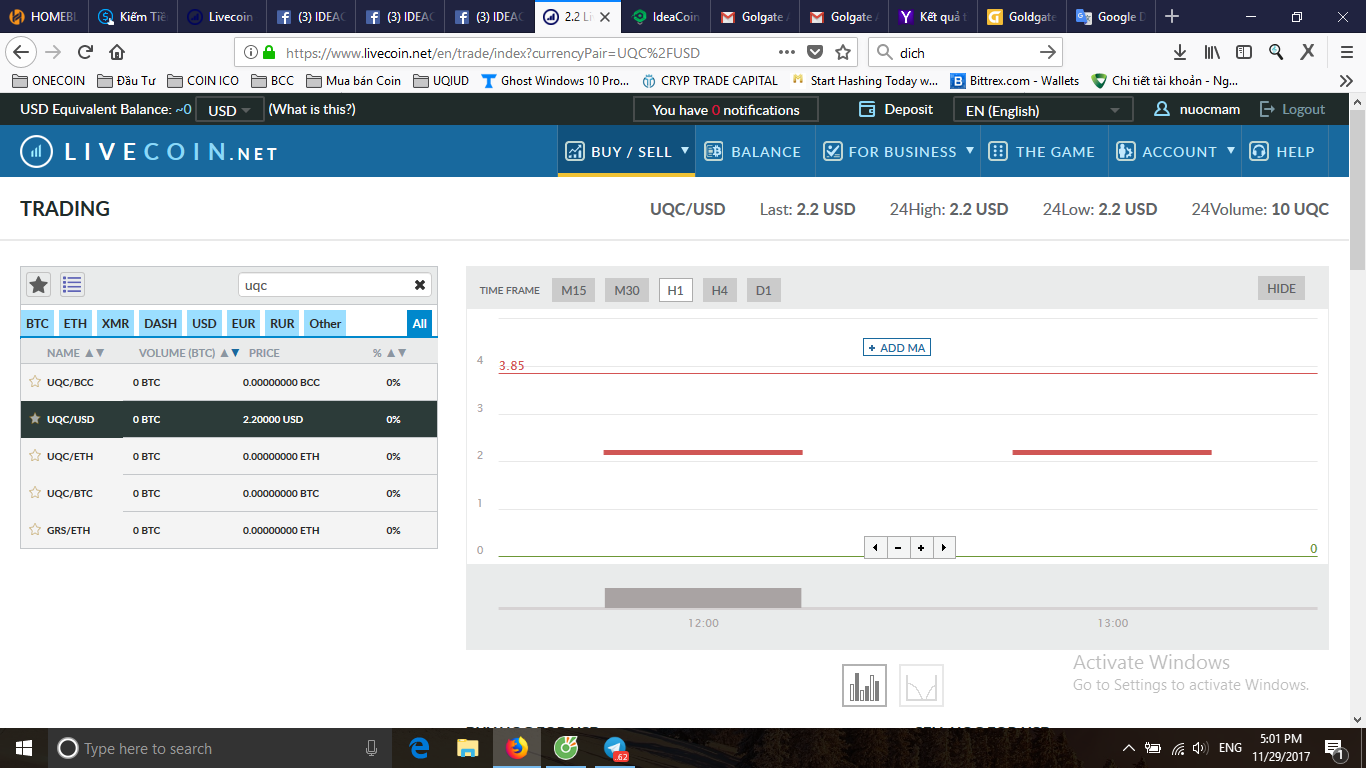This screenshot has width=1366, height=768.
Task: Click the gray chart range scrollbar thumb
Action: tap(703, 598)
